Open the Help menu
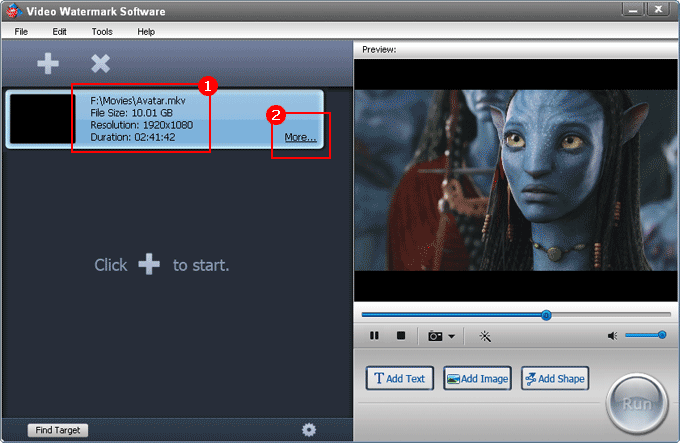 click(x=146, y=32)
